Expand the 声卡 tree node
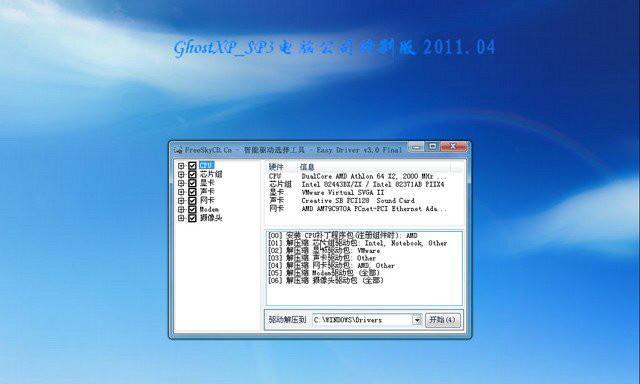Screen dimensions: 640x384 click(181, 192)
